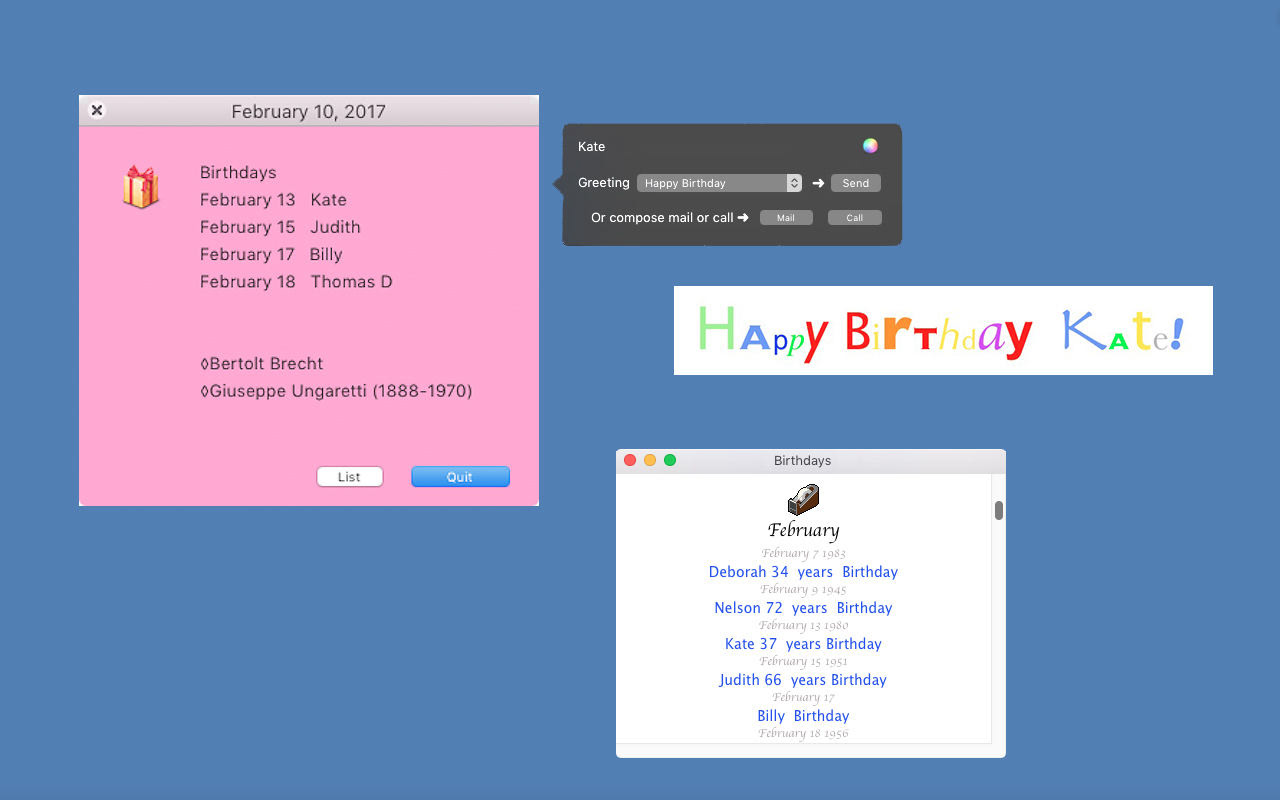The width and height of the screenshot is (1280, 800).
Task: Select Judith's February 15 birthday entry
Action: point(280,227)
